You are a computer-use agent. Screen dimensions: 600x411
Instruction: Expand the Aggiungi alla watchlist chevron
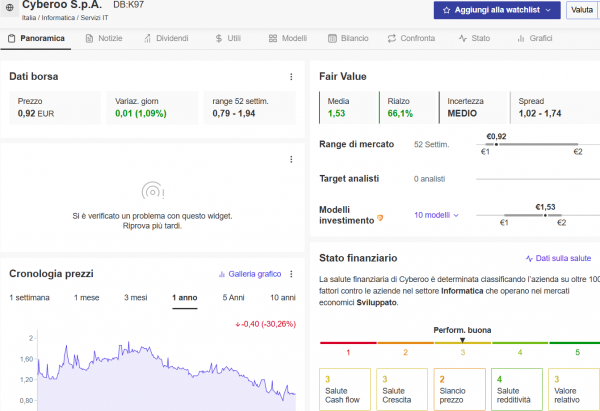[548, 10]
